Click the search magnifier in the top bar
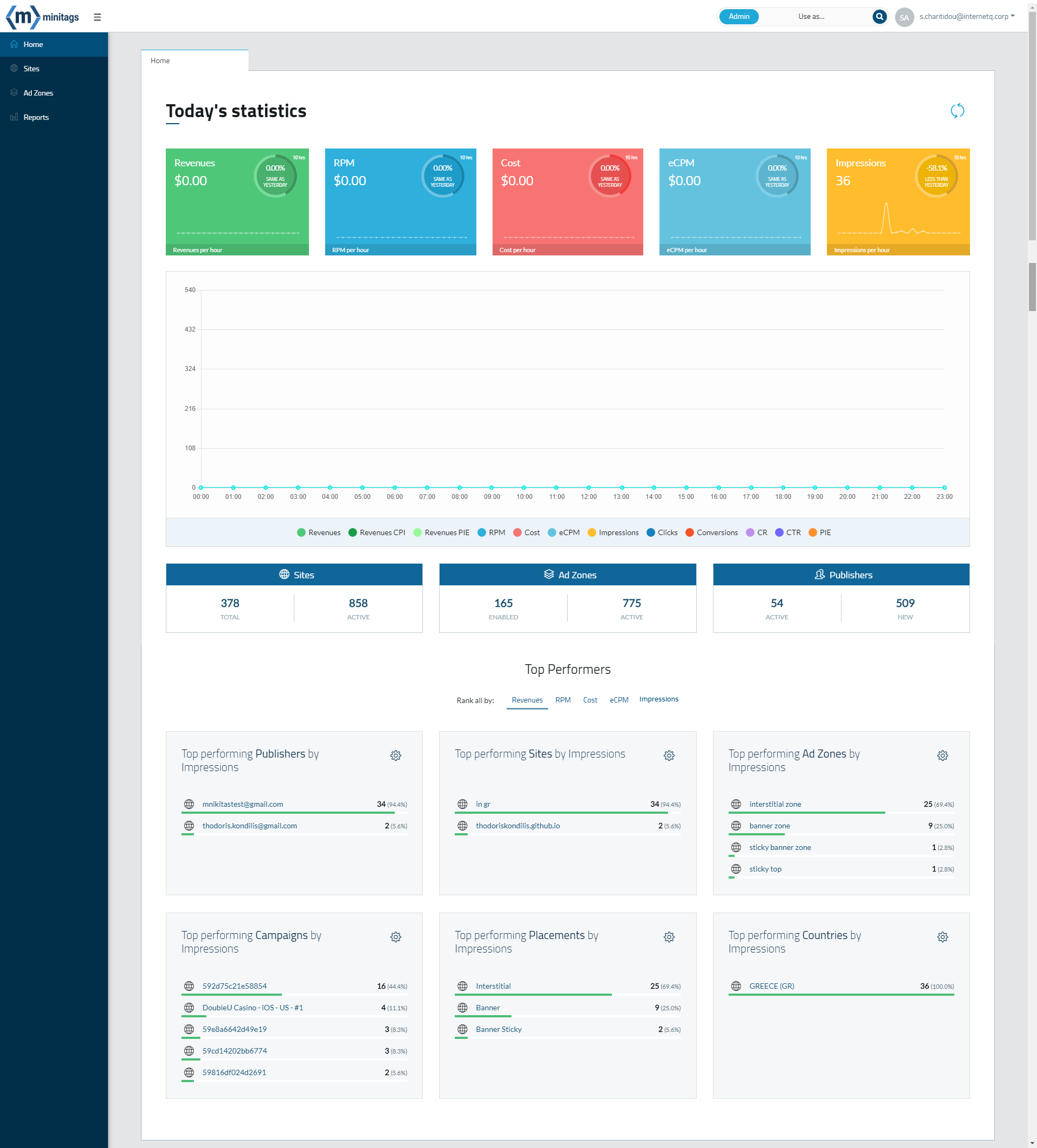The height and width of the screenshot is (1148, 1037). click(x=879, y=17)
